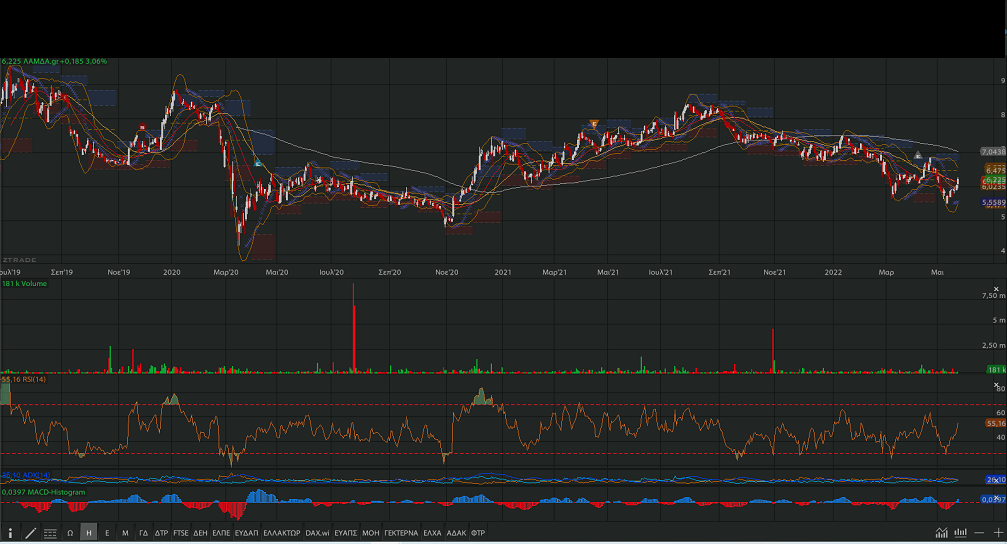Viewport: 1007px width, 544px height.
Task: Toggle the E weekly timeframe button
Action: [x=107, y=533]
